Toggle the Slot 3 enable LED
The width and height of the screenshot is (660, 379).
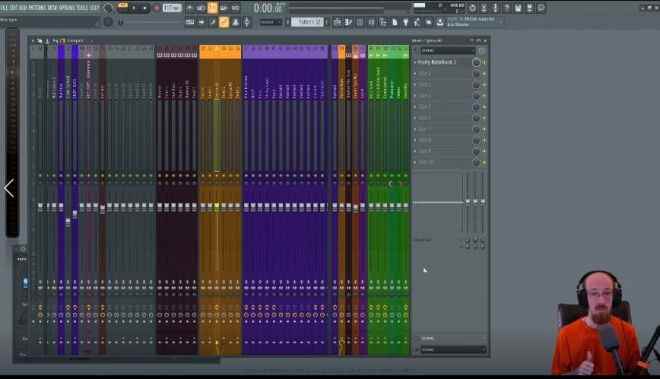coord(484,85)
